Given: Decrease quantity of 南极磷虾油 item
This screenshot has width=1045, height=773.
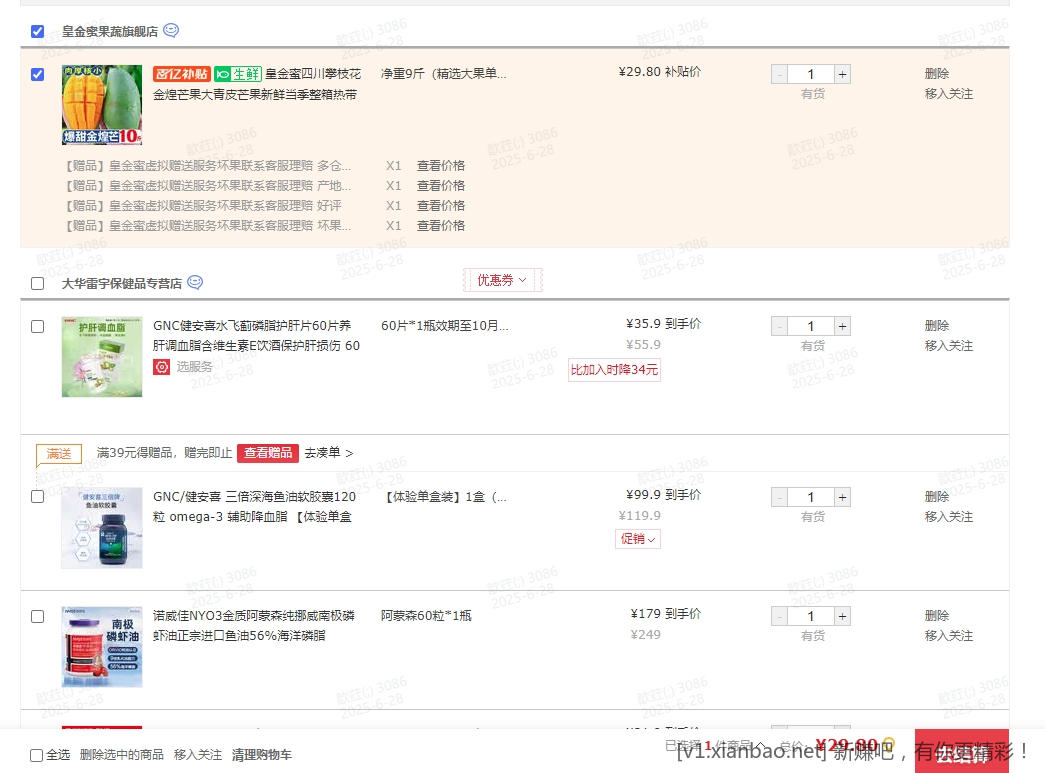Looking at the screenshot, I should coord(780,616).
